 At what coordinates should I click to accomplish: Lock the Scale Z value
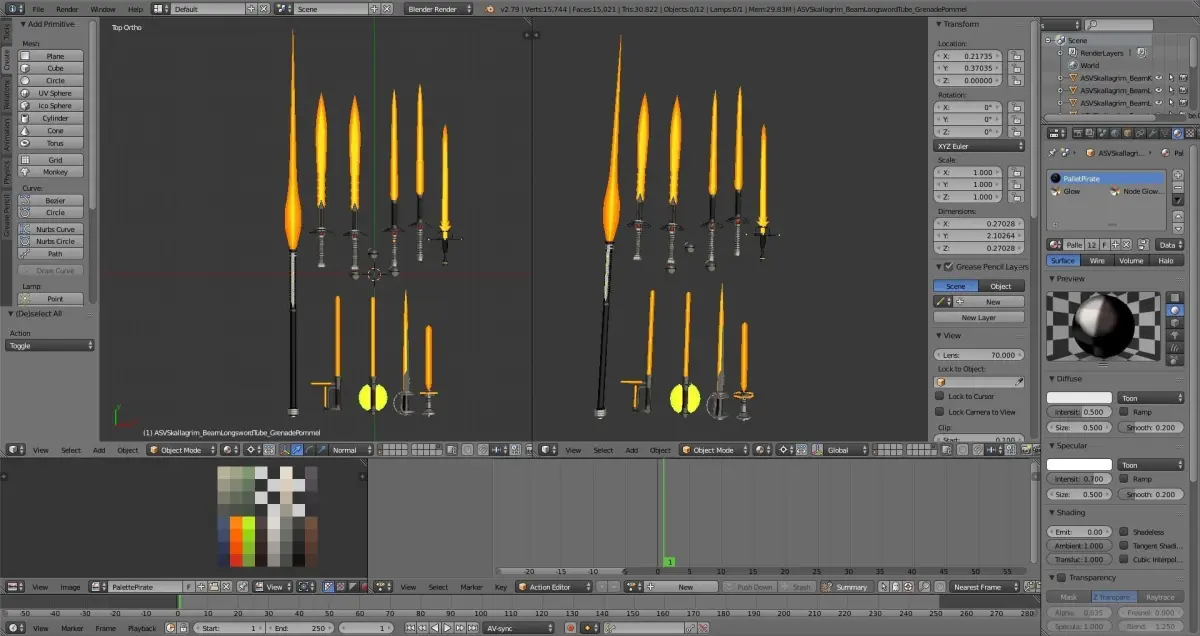pyautogui.click(x=1017, y=197)
